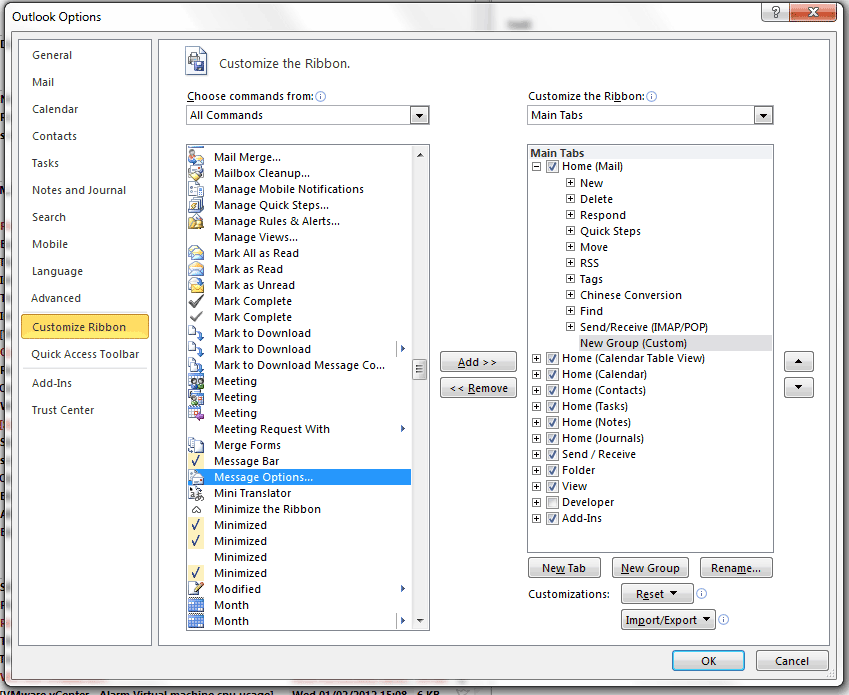Click the Mark as Unread envelope icon

click(196, 285)
